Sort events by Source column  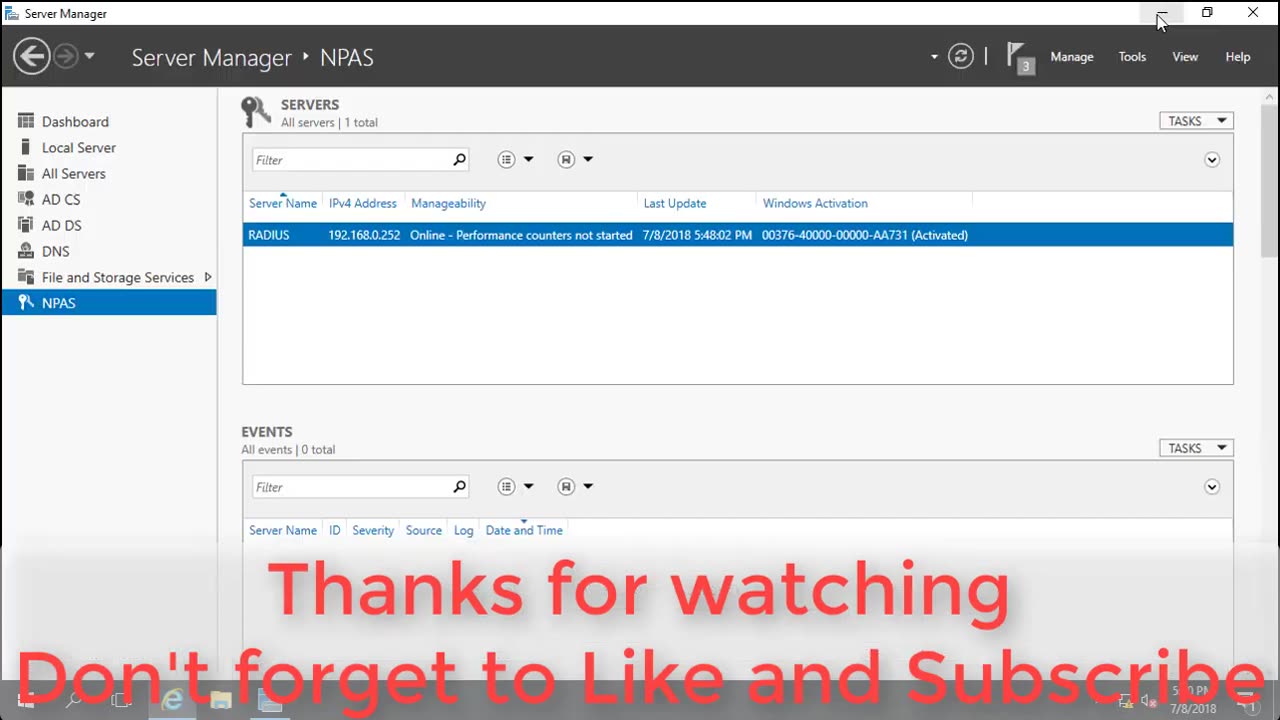coord(424,530)
